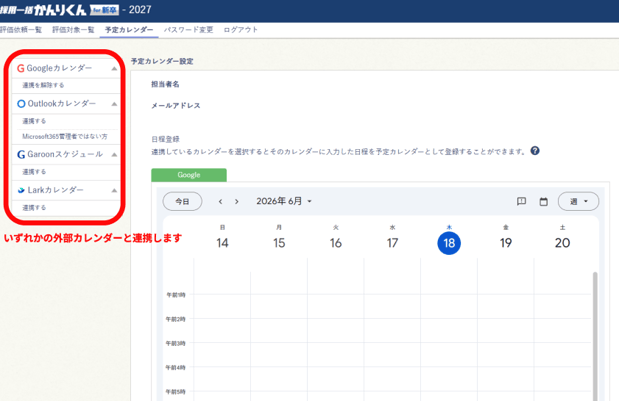Click the calendar date picker icon
This screenshot has height=401, width=619.
click(544, 202)
